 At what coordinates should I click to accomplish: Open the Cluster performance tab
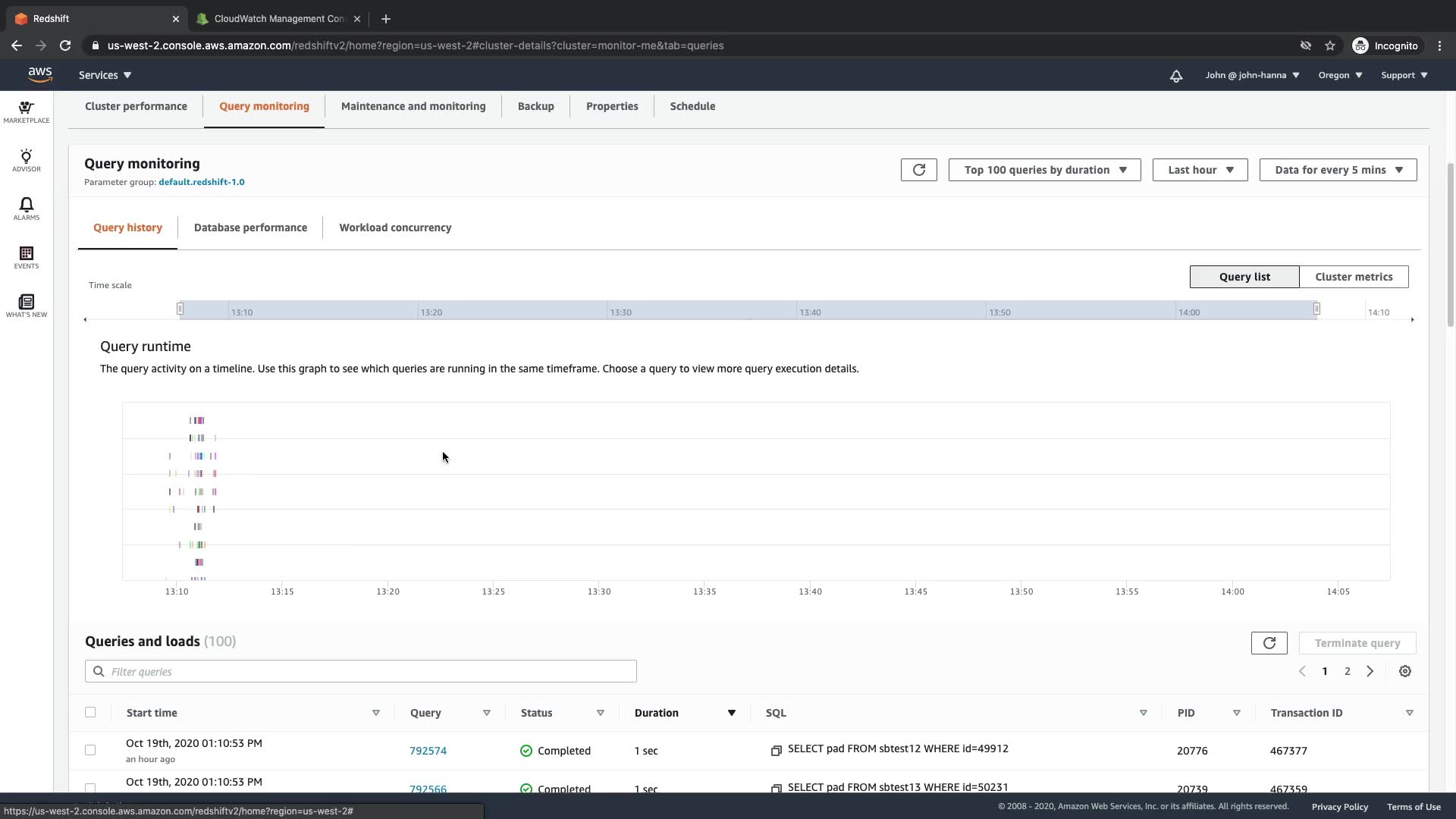pyautogui.click(x=136, y=106)
